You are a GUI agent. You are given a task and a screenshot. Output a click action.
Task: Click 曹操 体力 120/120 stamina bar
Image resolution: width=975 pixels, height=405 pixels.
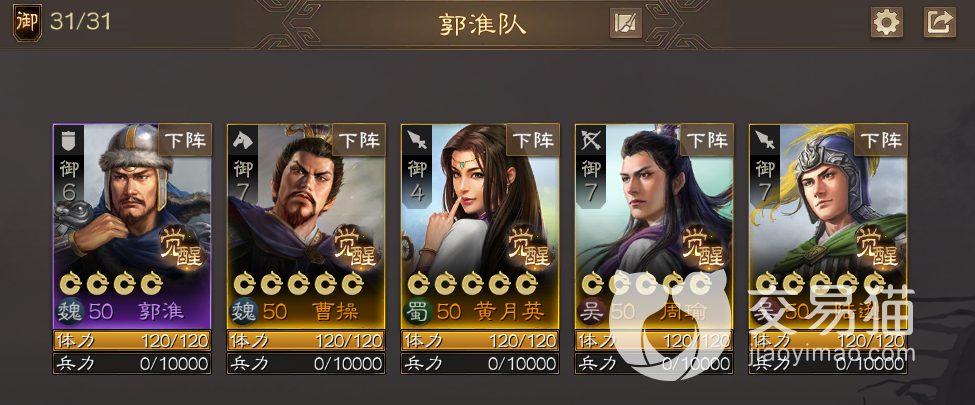pos(306,340)
